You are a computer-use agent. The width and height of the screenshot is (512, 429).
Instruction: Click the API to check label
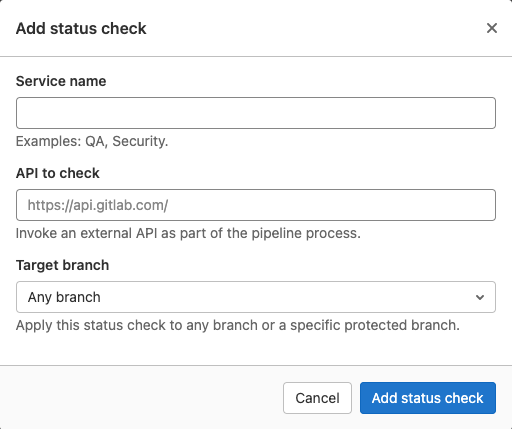(x=58, y=173)
